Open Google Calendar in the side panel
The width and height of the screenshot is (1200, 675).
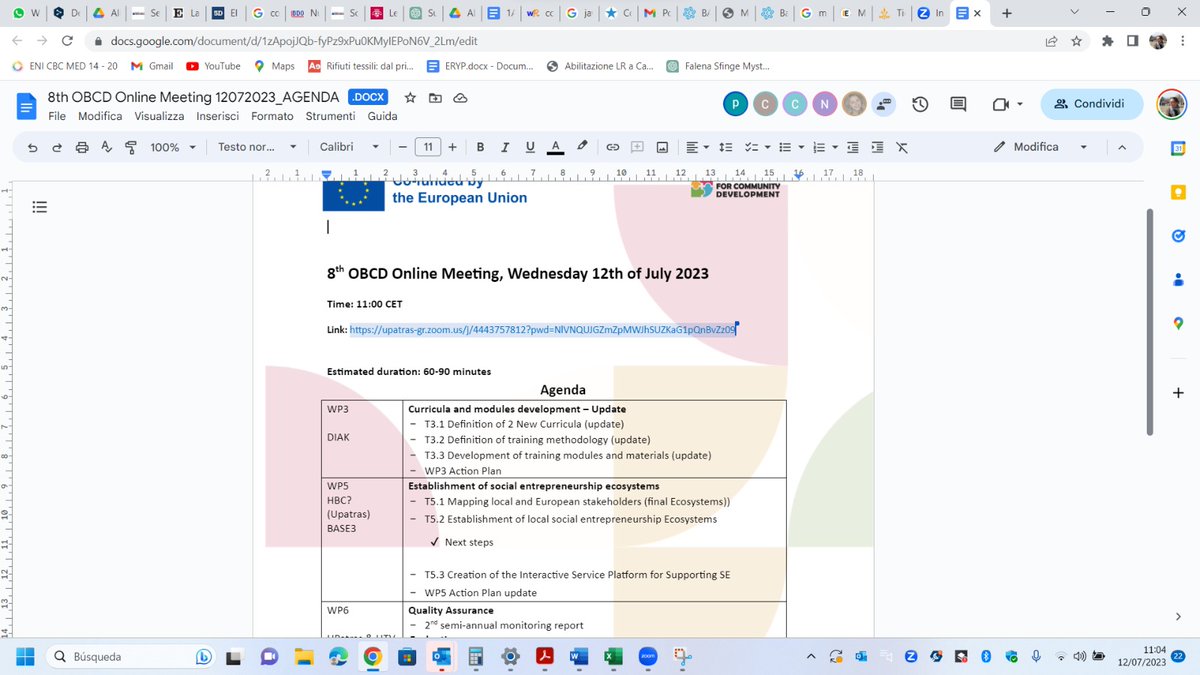point(1178,149)
